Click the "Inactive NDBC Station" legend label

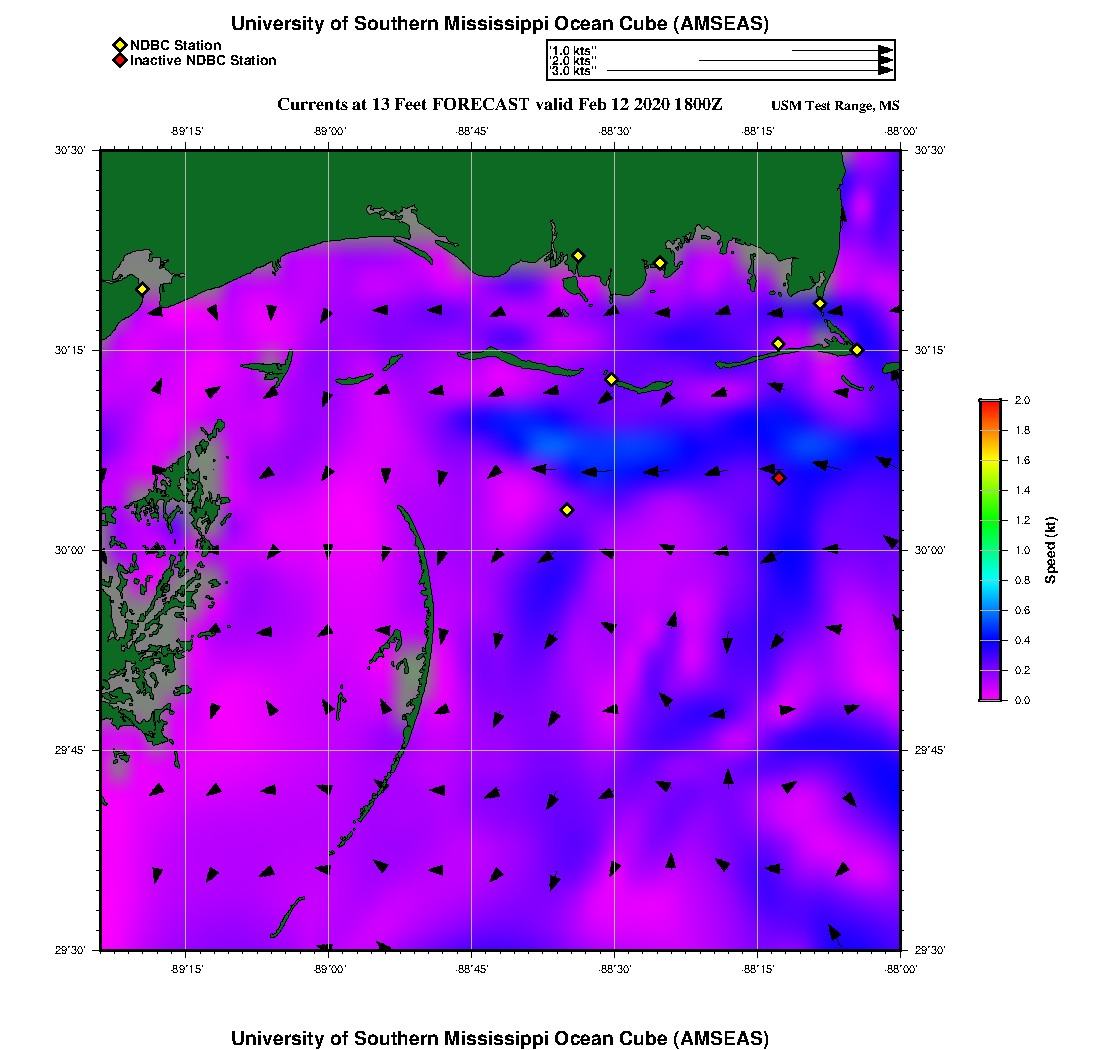(x=203, y=61)
